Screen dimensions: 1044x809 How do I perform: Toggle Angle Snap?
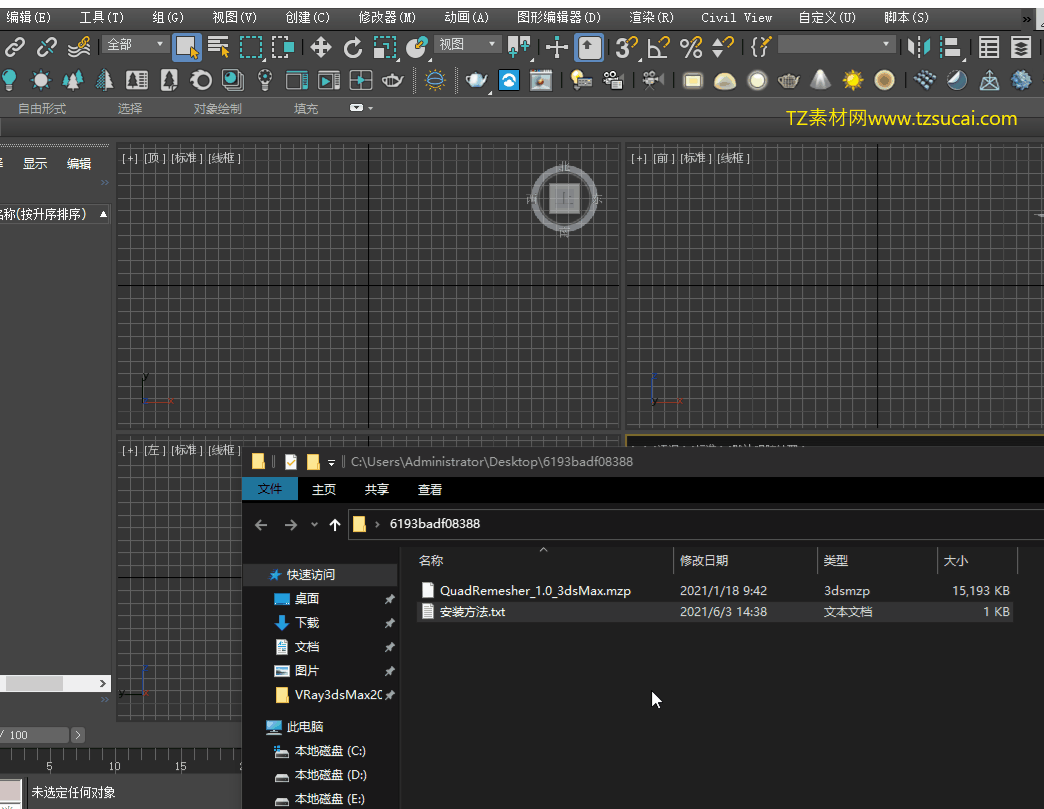pos(658,47)
